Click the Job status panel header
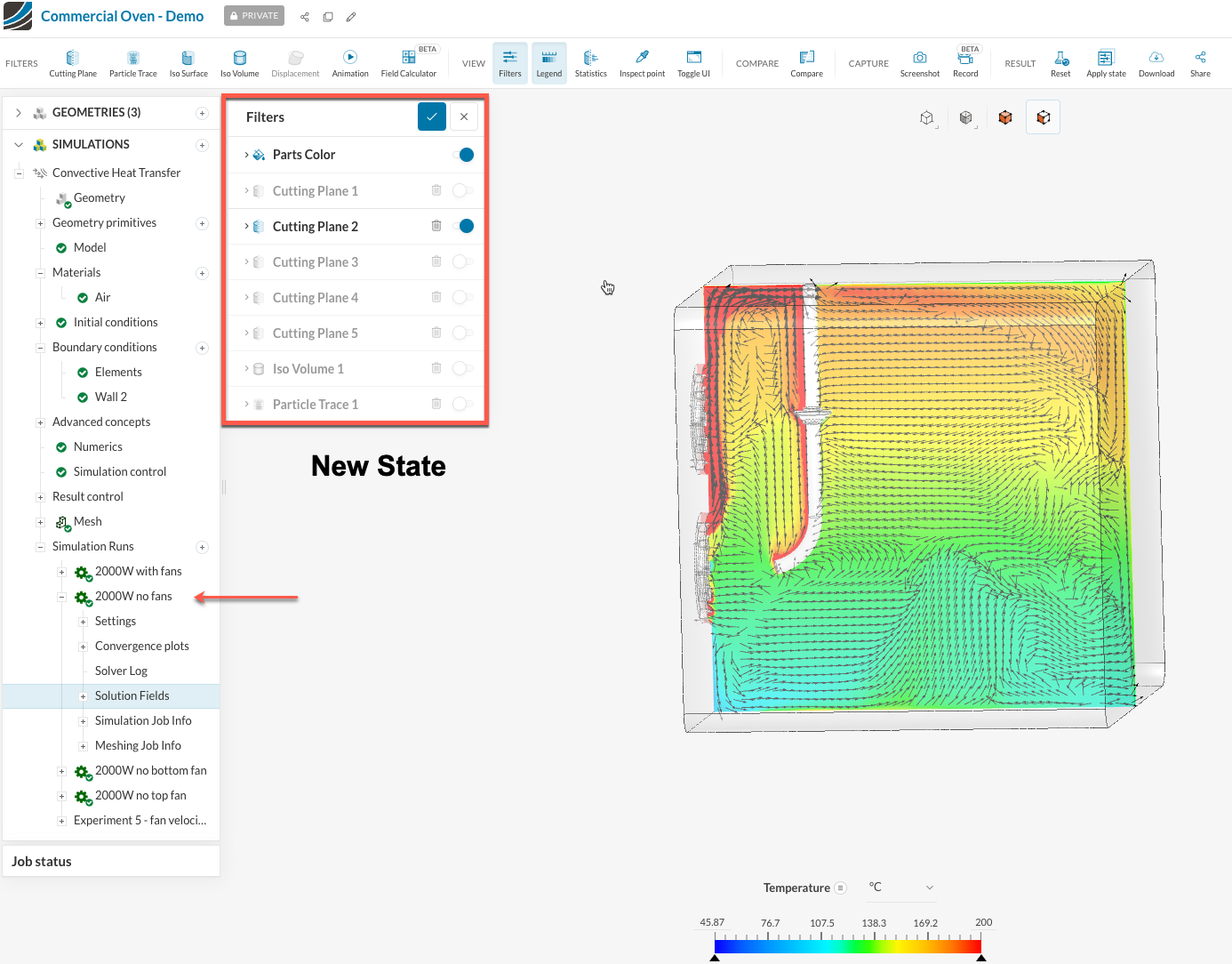 (x=42, y=861)
